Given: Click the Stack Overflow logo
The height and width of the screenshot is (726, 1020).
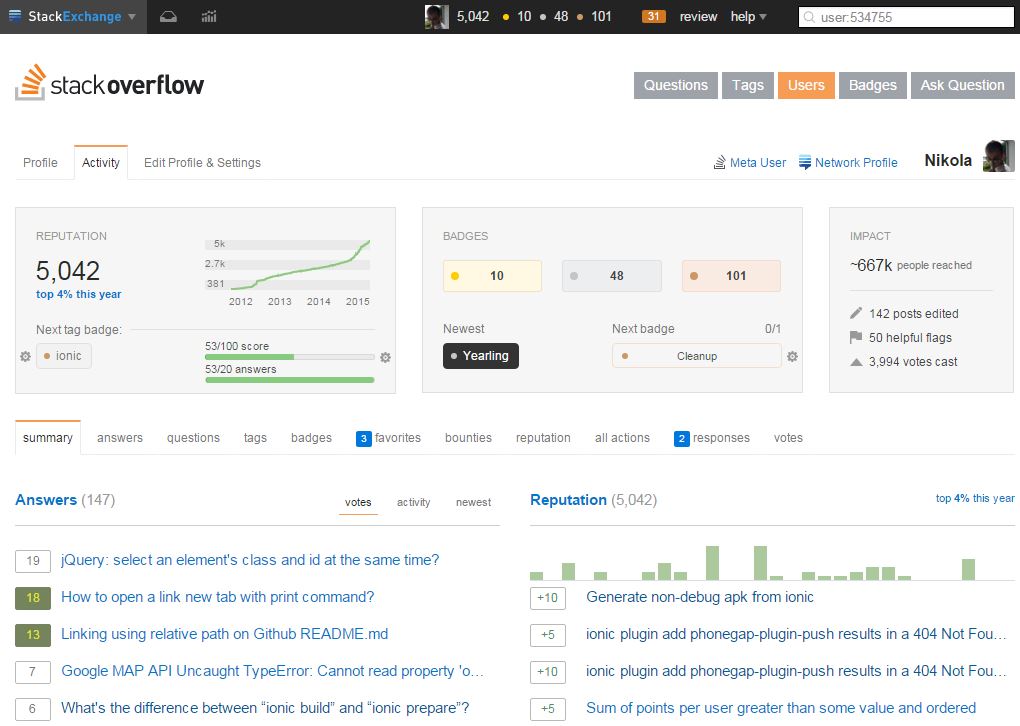Looking at the screenshot, I should pos(109,83).
